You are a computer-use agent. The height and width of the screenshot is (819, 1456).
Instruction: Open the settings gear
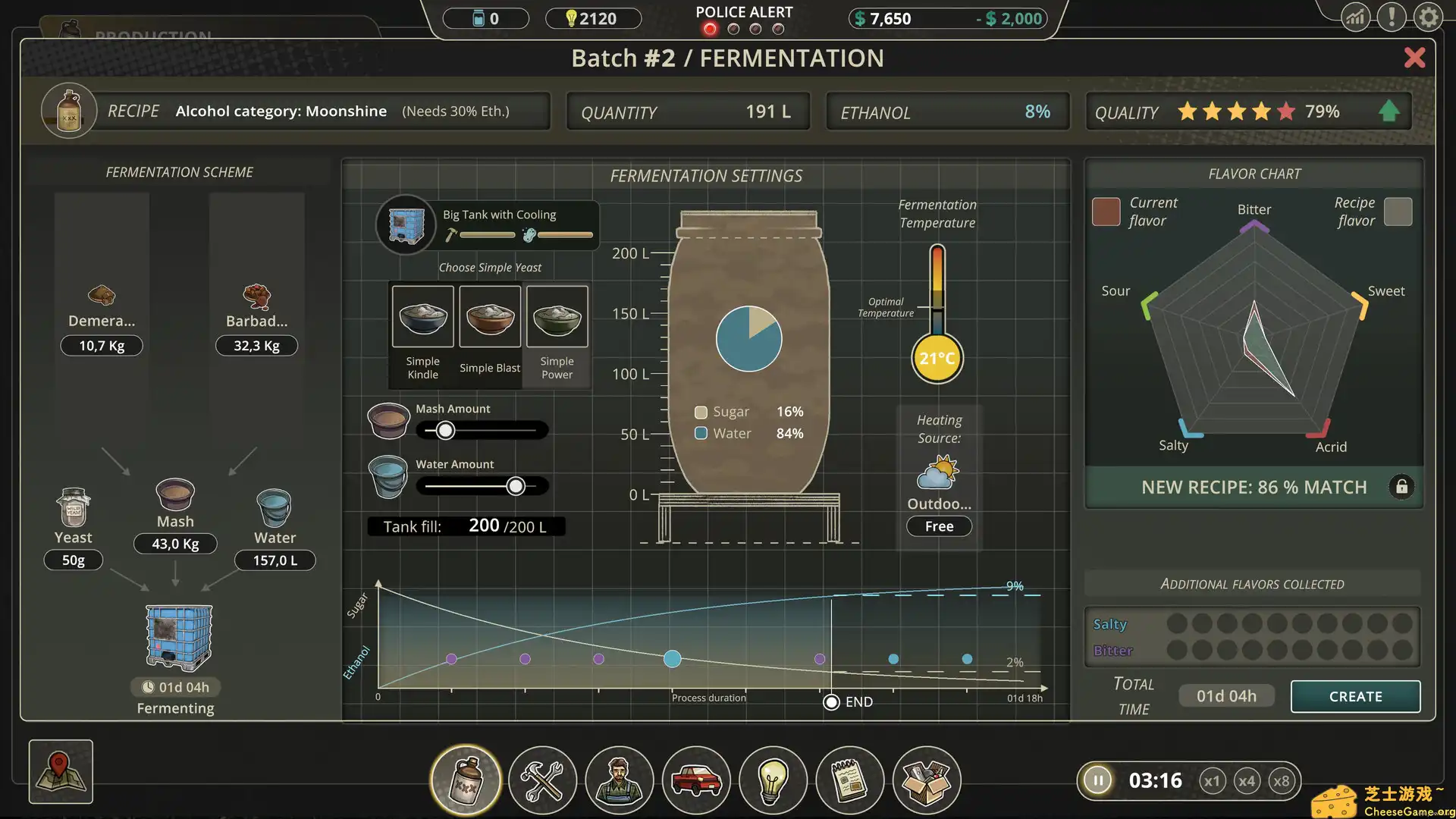[x=1428, y=17]
